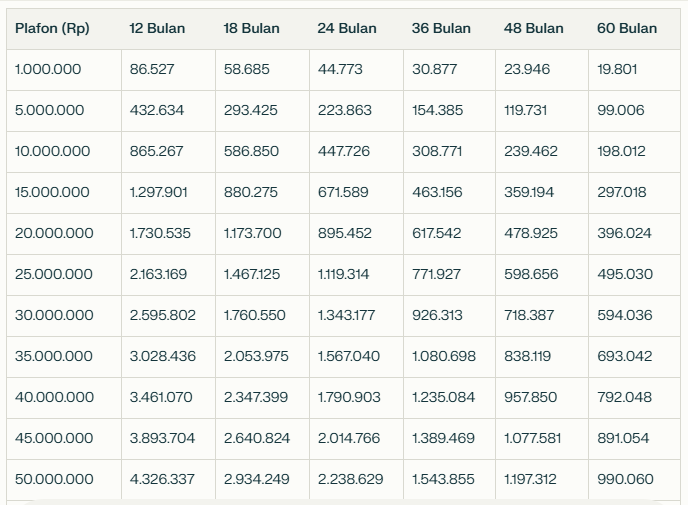
Task: Click the installment value 990.060
Action: pyautogui.click(x=626, y=479)
